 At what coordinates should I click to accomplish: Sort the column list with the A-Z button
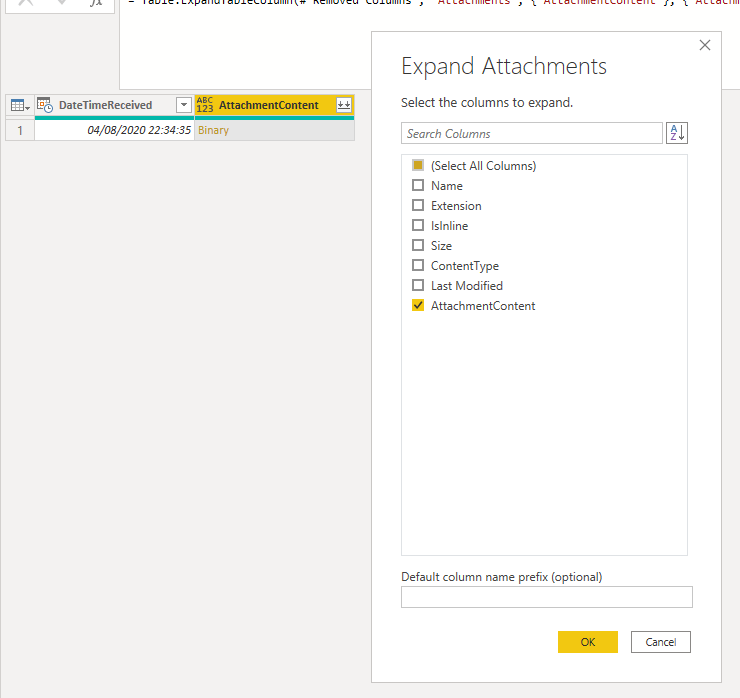click(x=677, y=133)
